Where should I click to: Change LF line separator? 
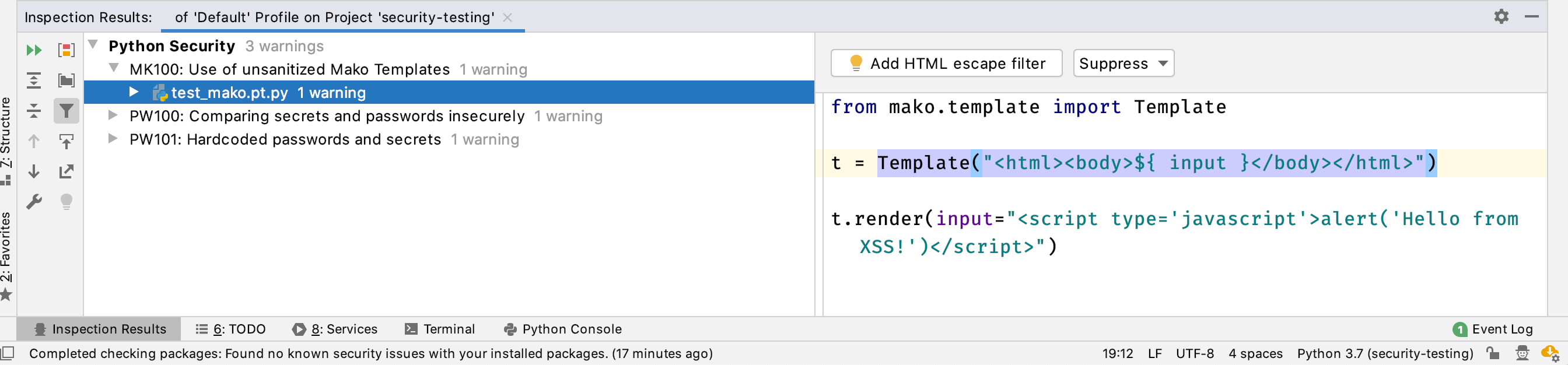tap(1154, 353)
